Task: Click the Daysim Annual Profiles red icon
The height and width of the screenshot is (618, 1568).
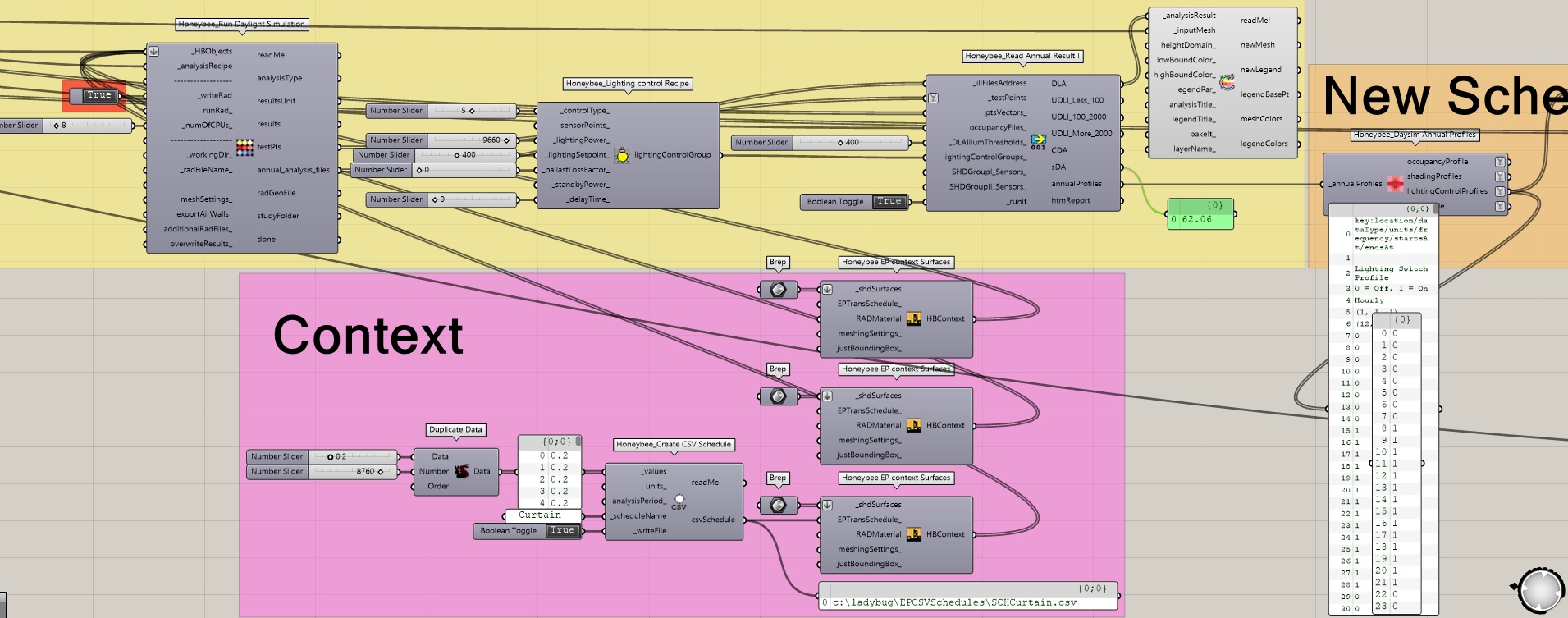Action: click(1395, 184)
